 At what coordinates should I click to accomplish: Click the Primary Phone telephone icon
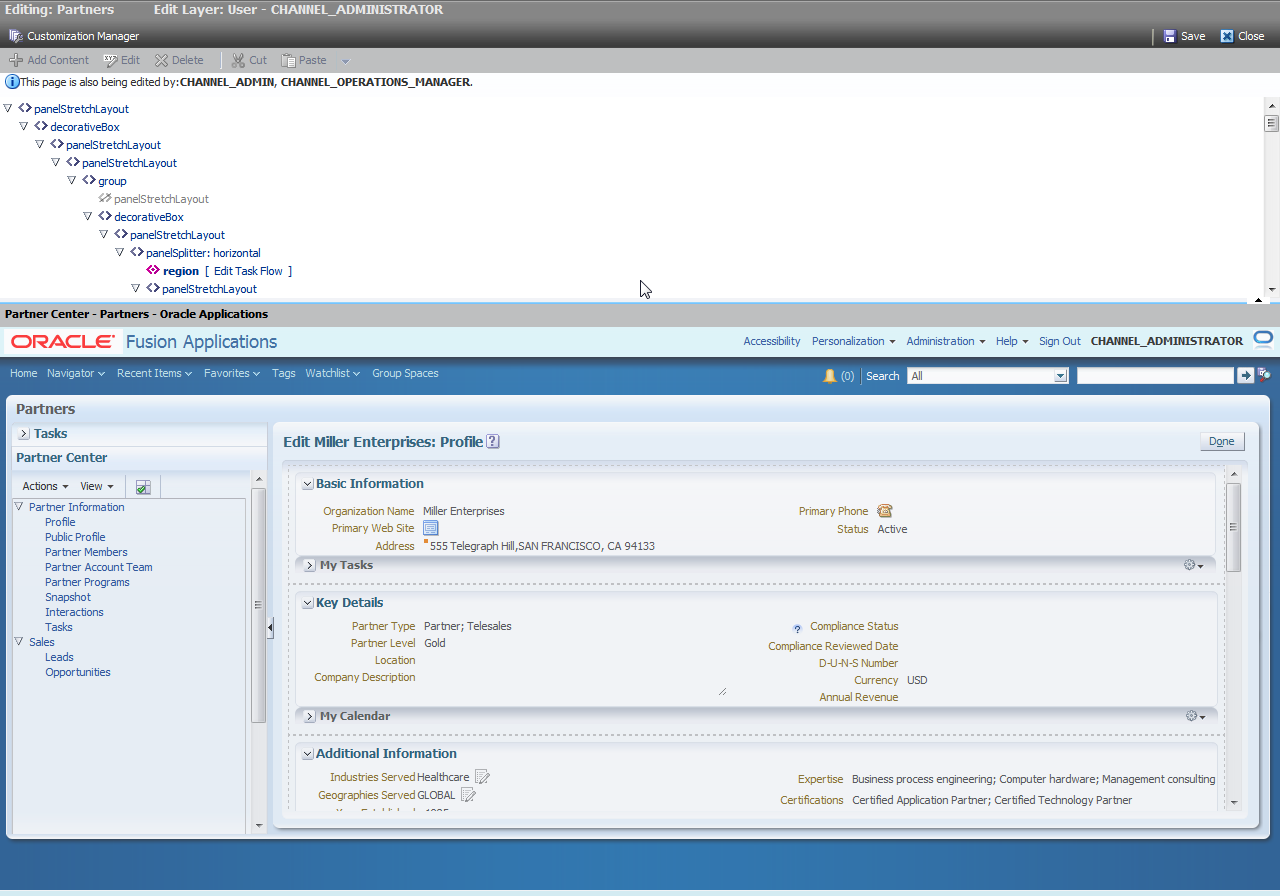(884, 511)
